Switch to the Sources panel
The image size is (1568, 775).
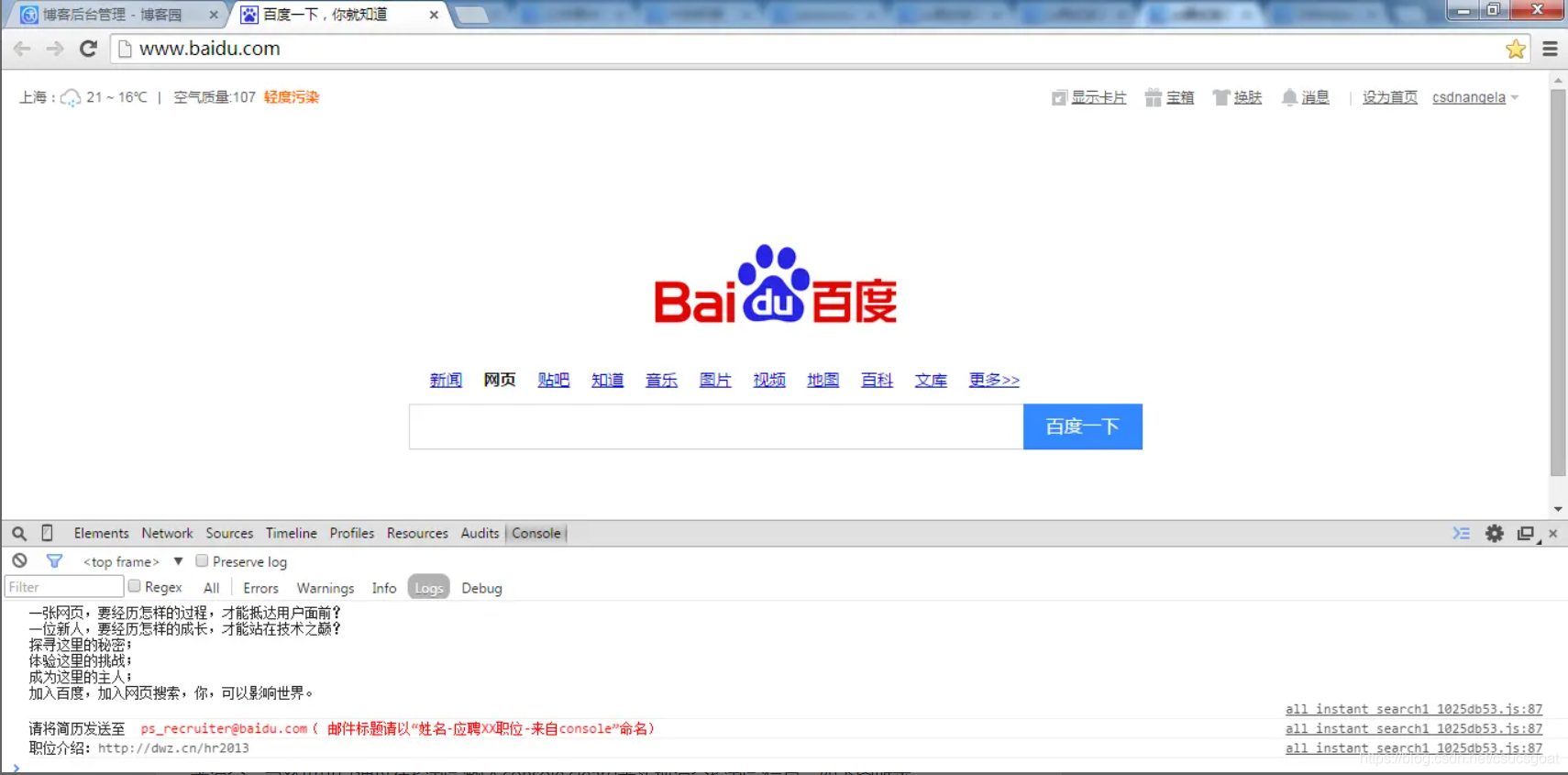(x=229, y=533)
